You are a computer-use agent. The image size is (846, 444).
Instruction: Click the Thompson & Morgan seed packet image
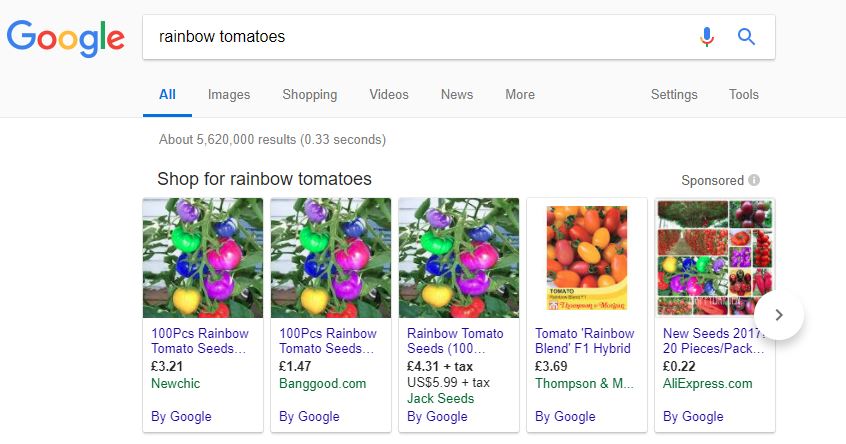pyautogui.click(x=587, y=258)
